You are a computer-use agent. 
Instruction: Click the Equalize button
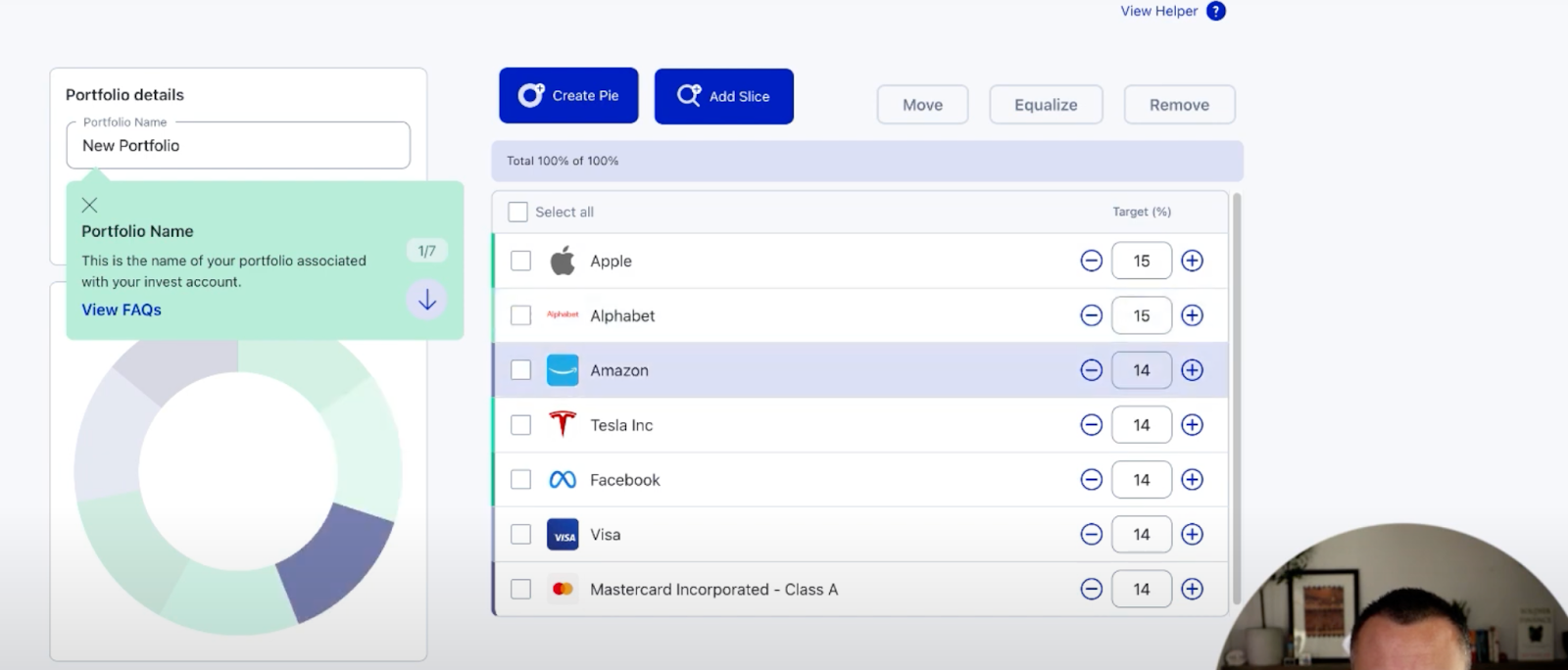[x=1046, y=105]
